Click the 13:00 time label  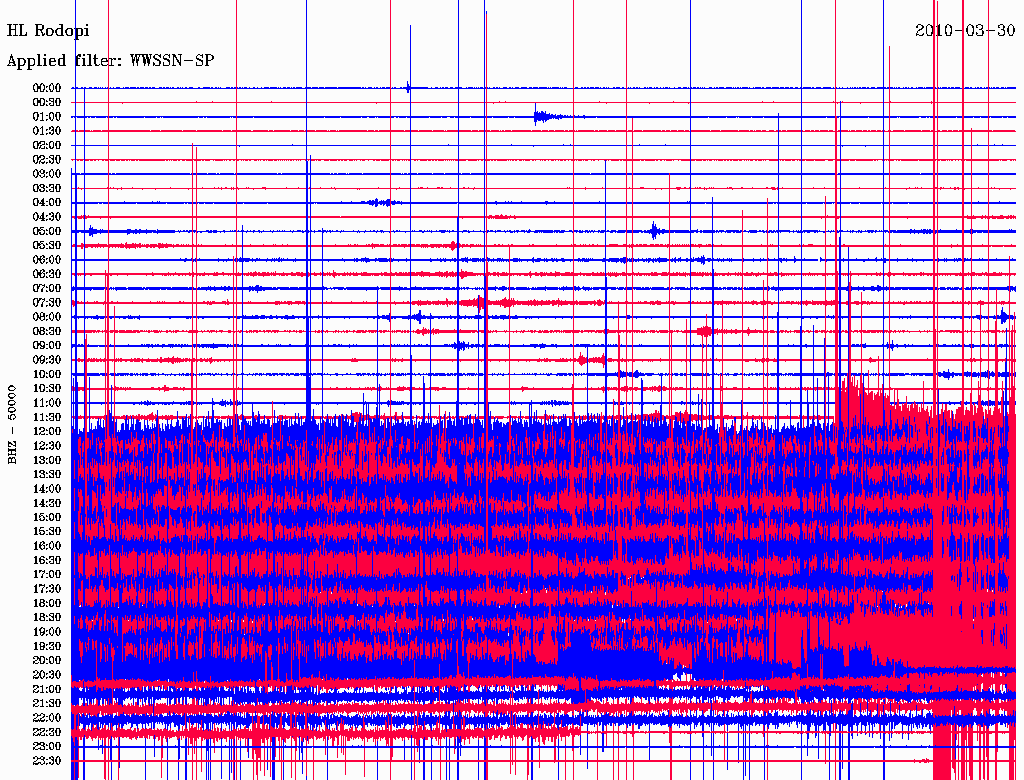(x=47, y=460)
